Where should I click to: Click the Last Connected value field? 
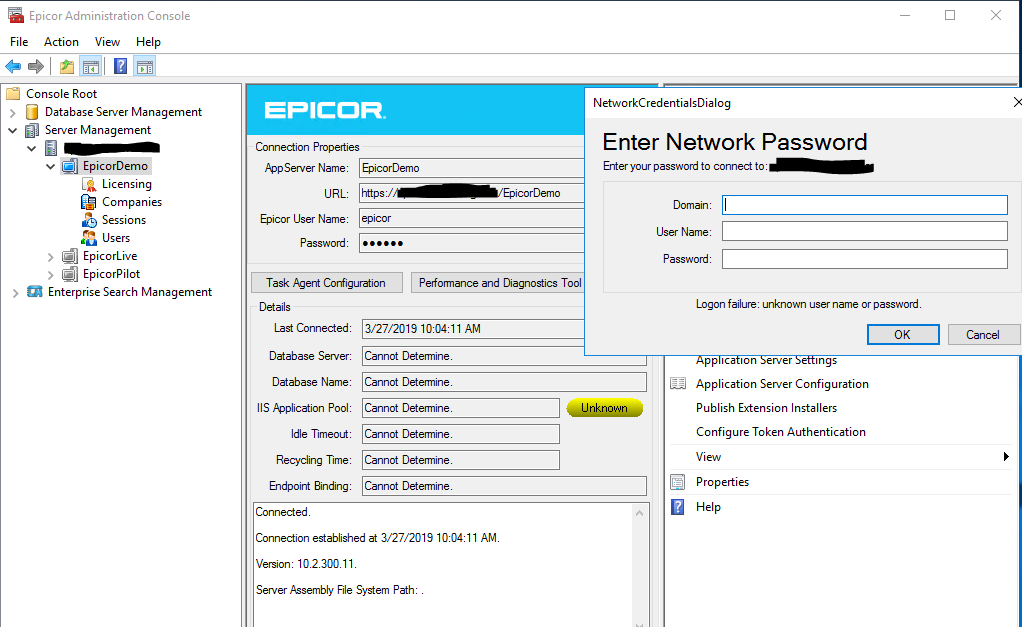point(473,329)
